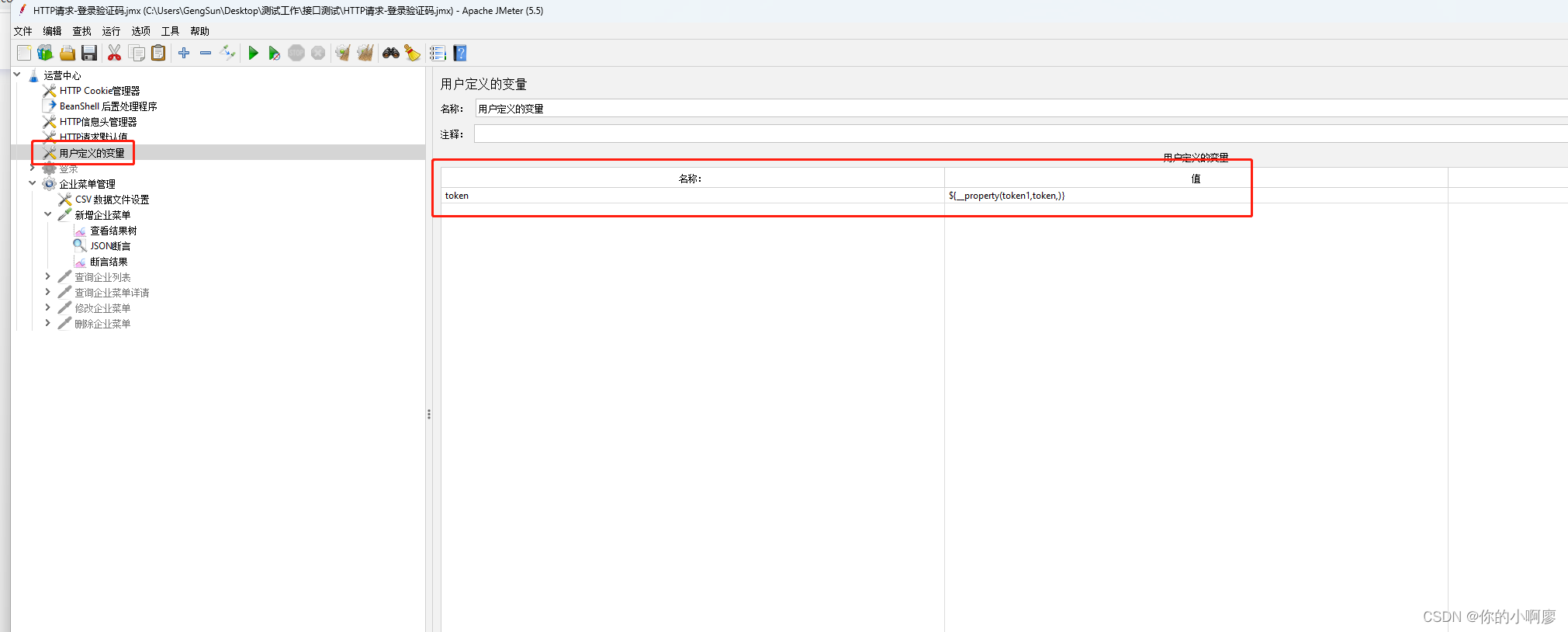
Task: Reset search with the yellow brush icon
Action: (x=412, y=53)
